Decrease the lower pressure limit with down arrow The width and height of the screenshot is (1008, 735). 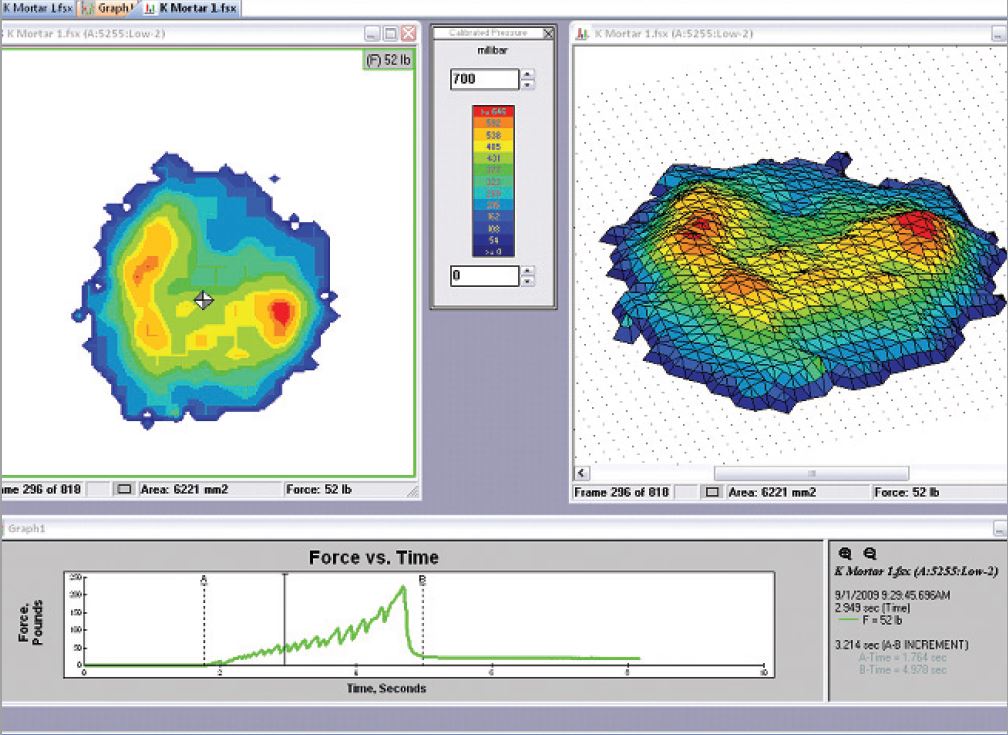pyautogui.click(x=528, y=281)
